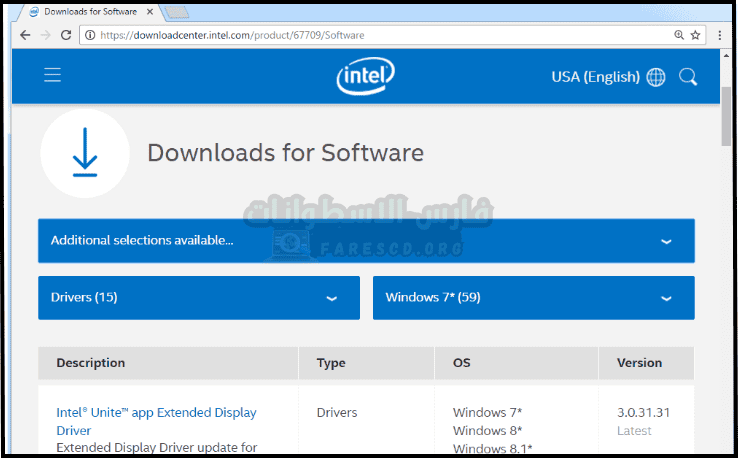Expand Additional selections available dropdown

pos(366,241)
